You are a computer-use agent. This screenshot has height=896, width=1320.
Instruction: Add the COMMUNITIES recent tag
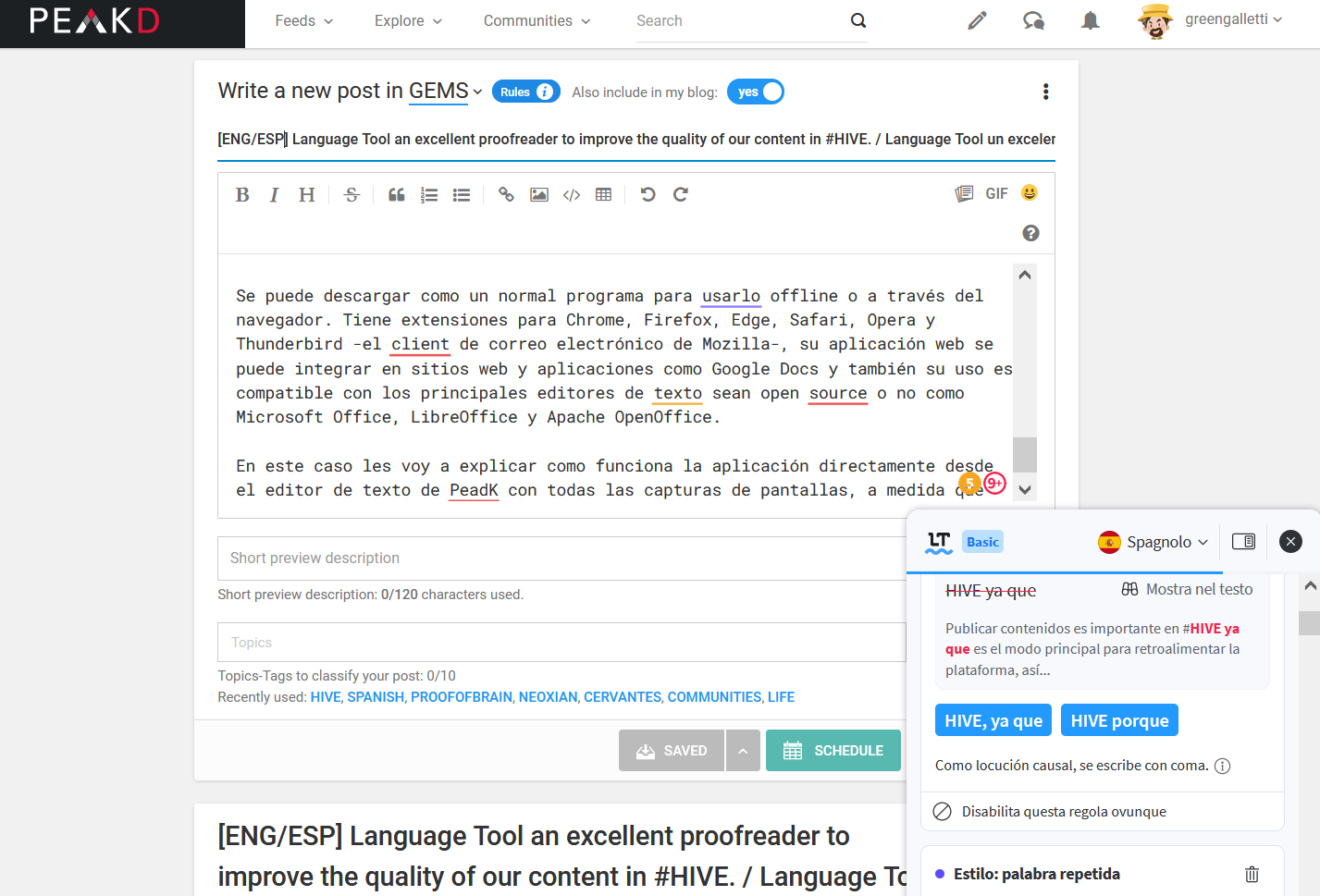[715, 697]
